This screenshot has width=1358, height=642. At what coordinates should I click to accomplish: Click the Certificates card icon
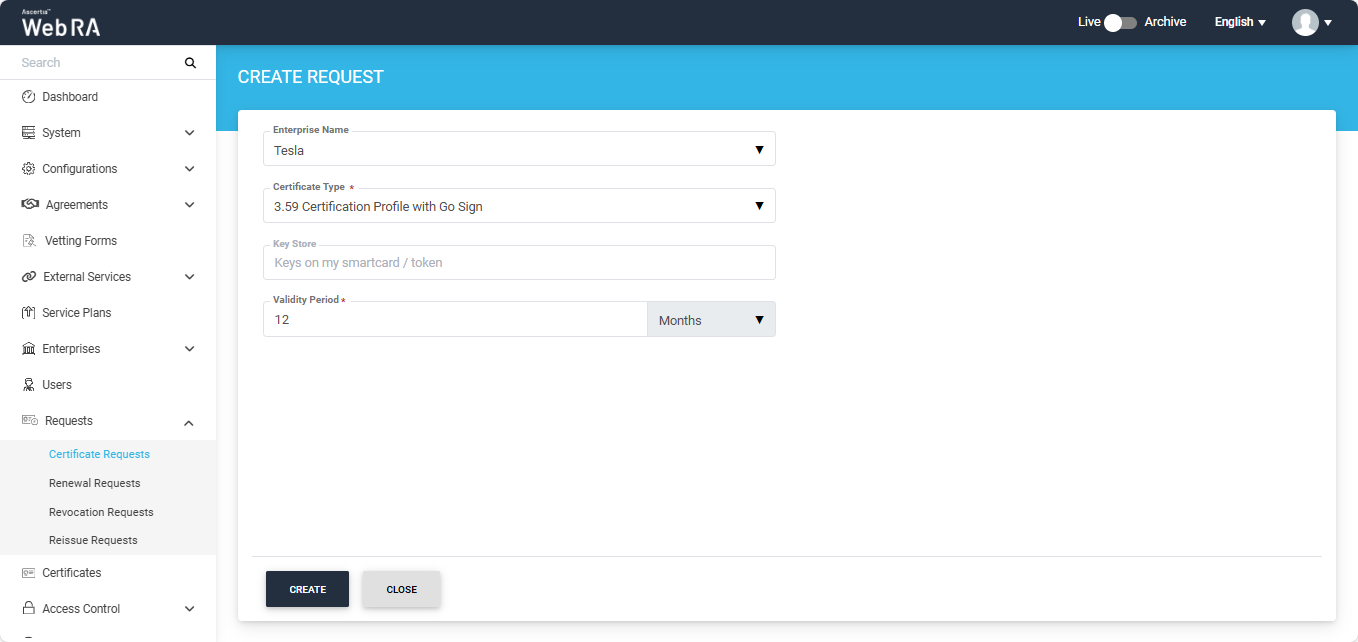click(x=28, y=573)
